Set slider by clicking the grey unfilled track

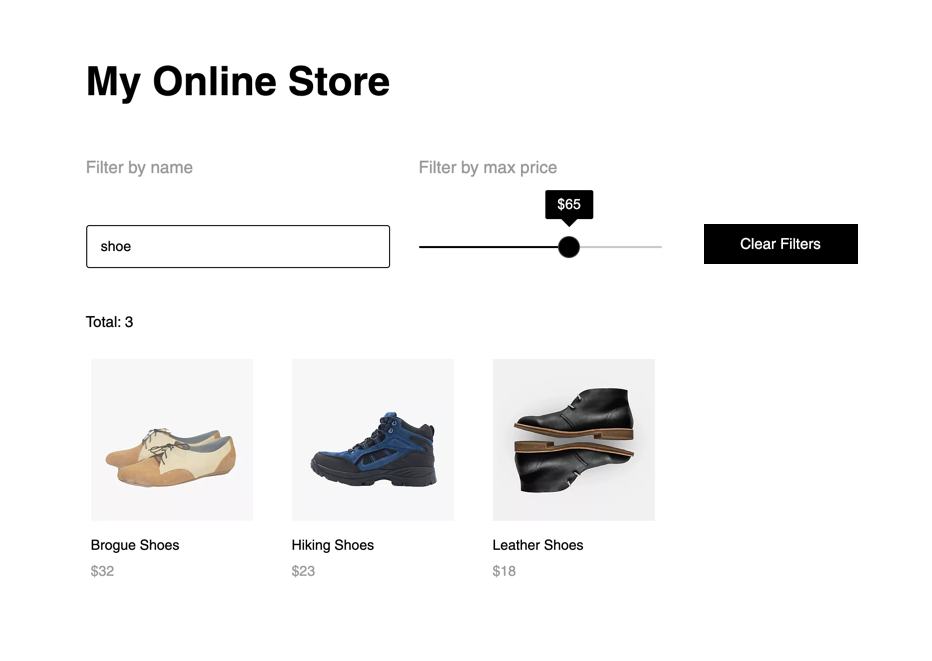coord(621,247)
